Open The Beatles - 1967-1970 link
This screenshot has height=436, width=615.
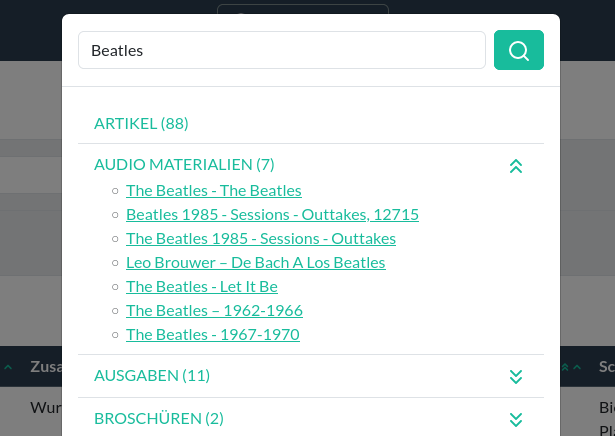click(x=213, y=334)
